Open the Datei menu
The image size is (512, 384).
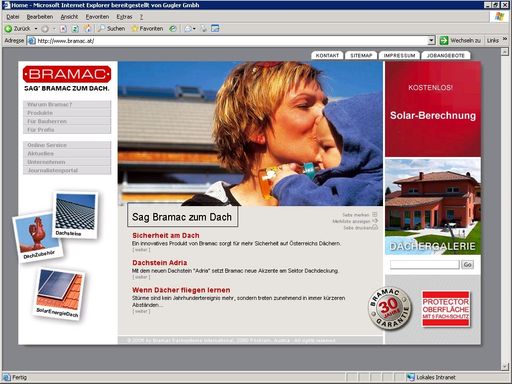(x=13, y=17)
